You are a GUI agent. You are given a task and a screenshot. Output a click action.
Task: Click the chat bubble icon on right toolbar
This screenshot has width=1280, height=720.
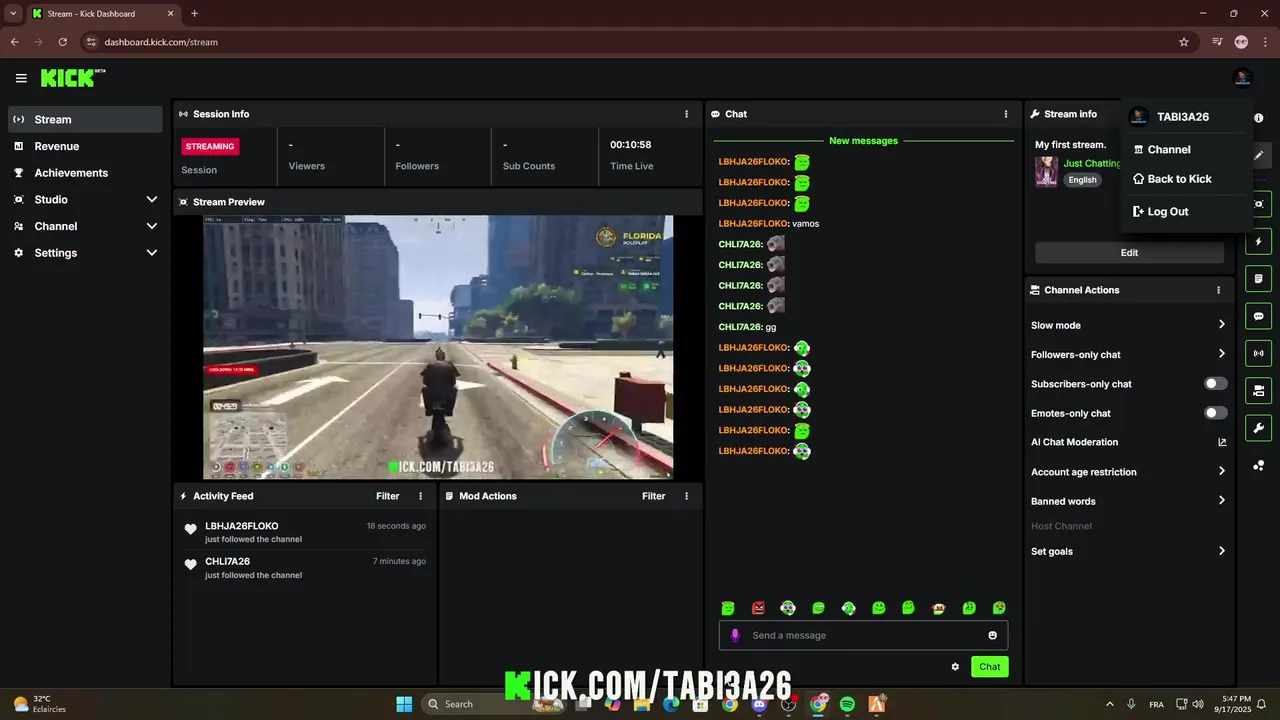point(1259,316)
